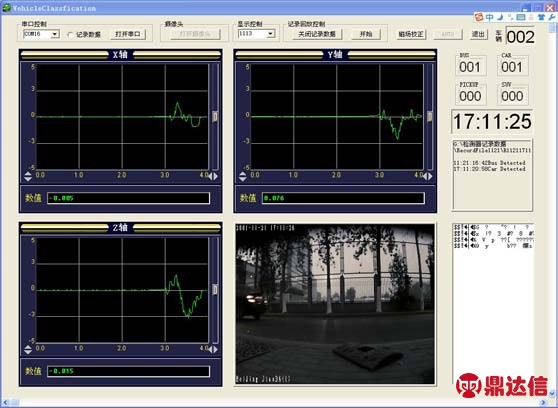
Task: Click the Z轴 数值 field showing -0.015
Action: tap(128, 371)
